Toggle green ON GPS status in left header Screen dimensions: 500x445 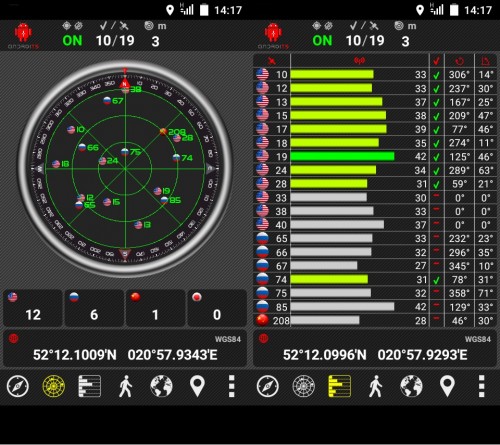[x=72, y=41]
